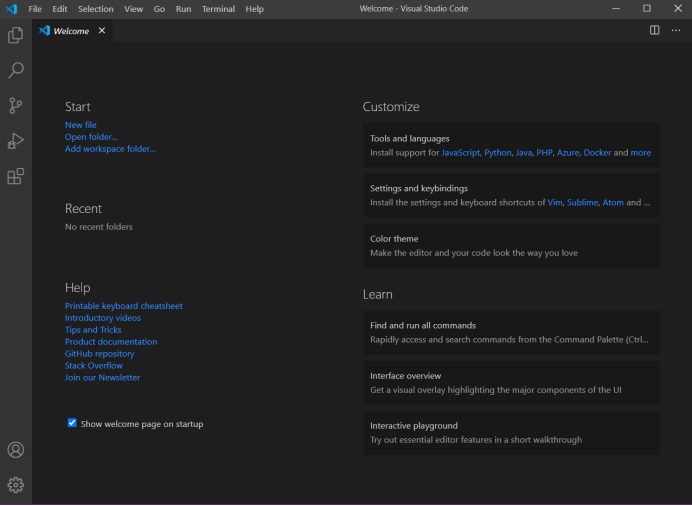This screenshot has width=692, height=506.
Task: Open the Terminal menu
Action: pyautogui.click(x=218, y=9)
